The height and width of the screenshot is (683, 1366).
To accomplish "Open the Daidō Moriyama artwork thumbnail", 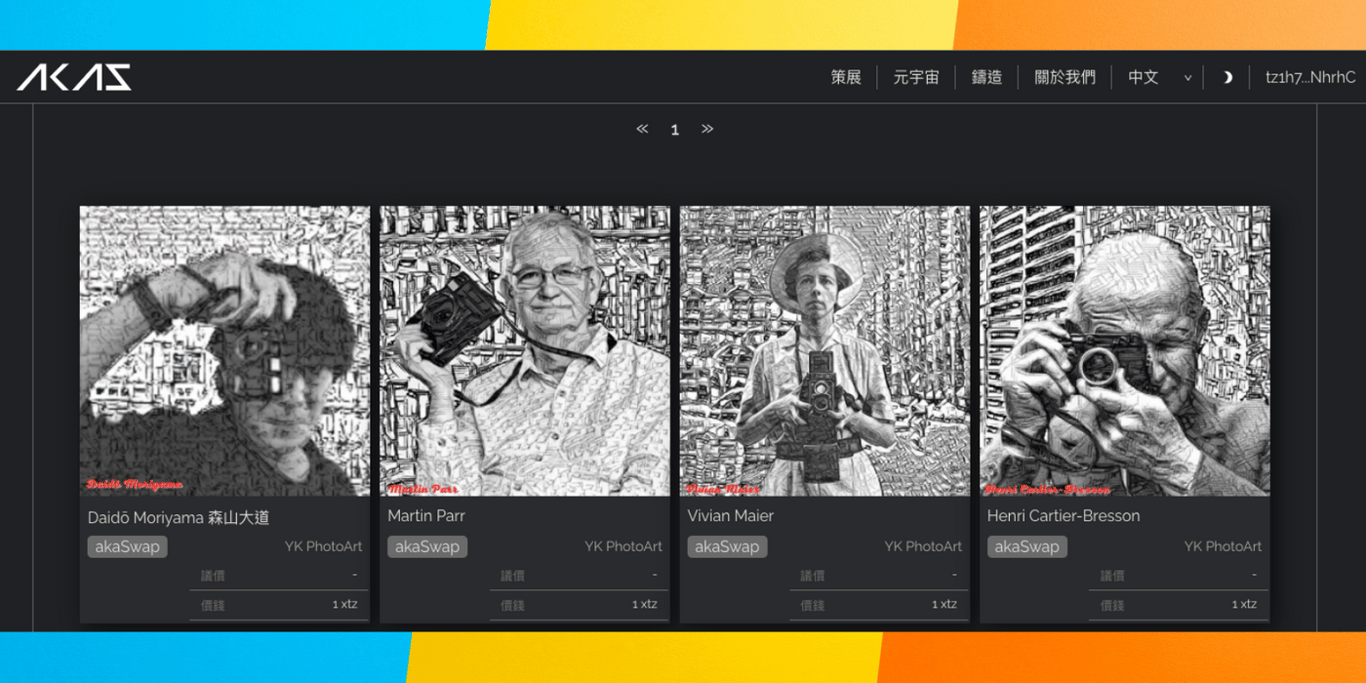I will (225, 351).
